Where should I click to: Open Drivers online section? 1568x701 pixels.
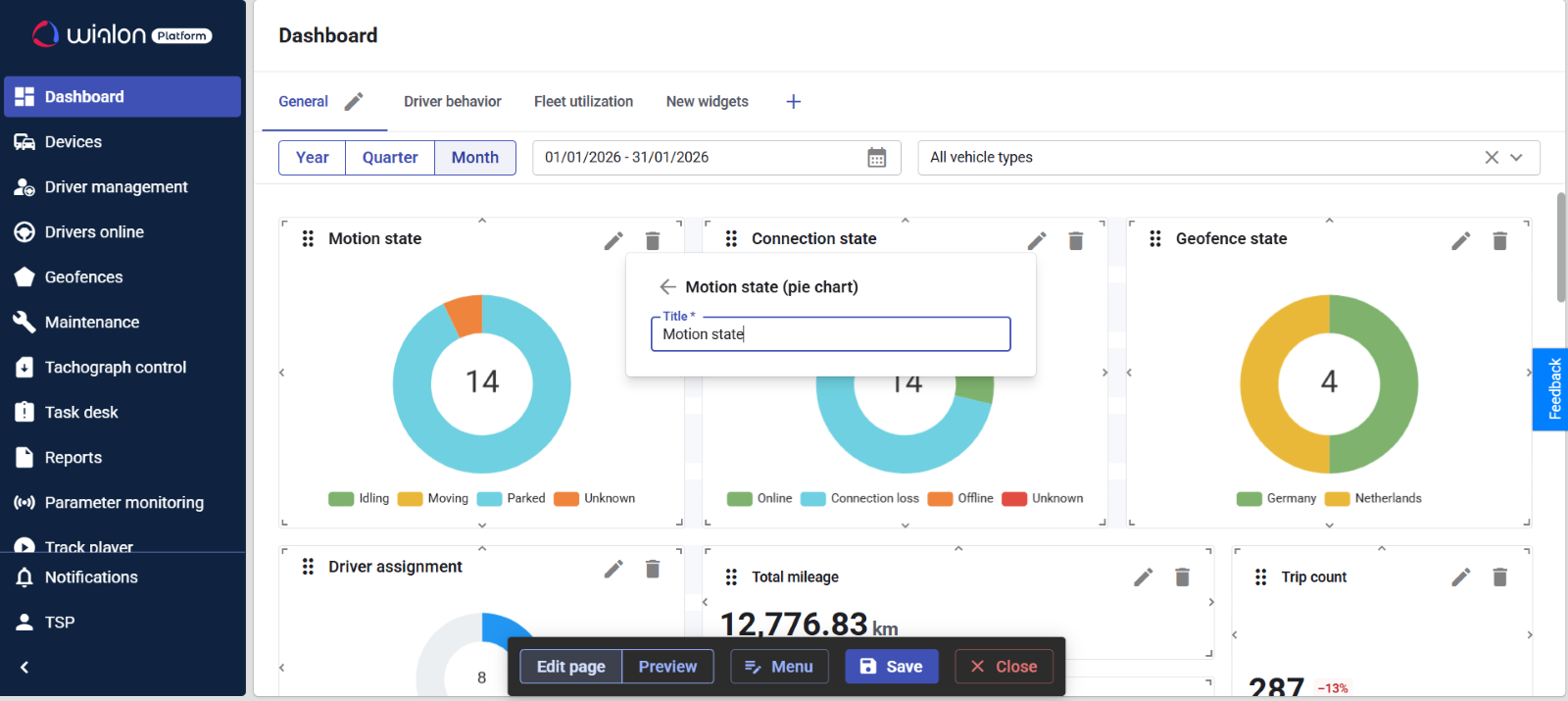coord(122,231)
